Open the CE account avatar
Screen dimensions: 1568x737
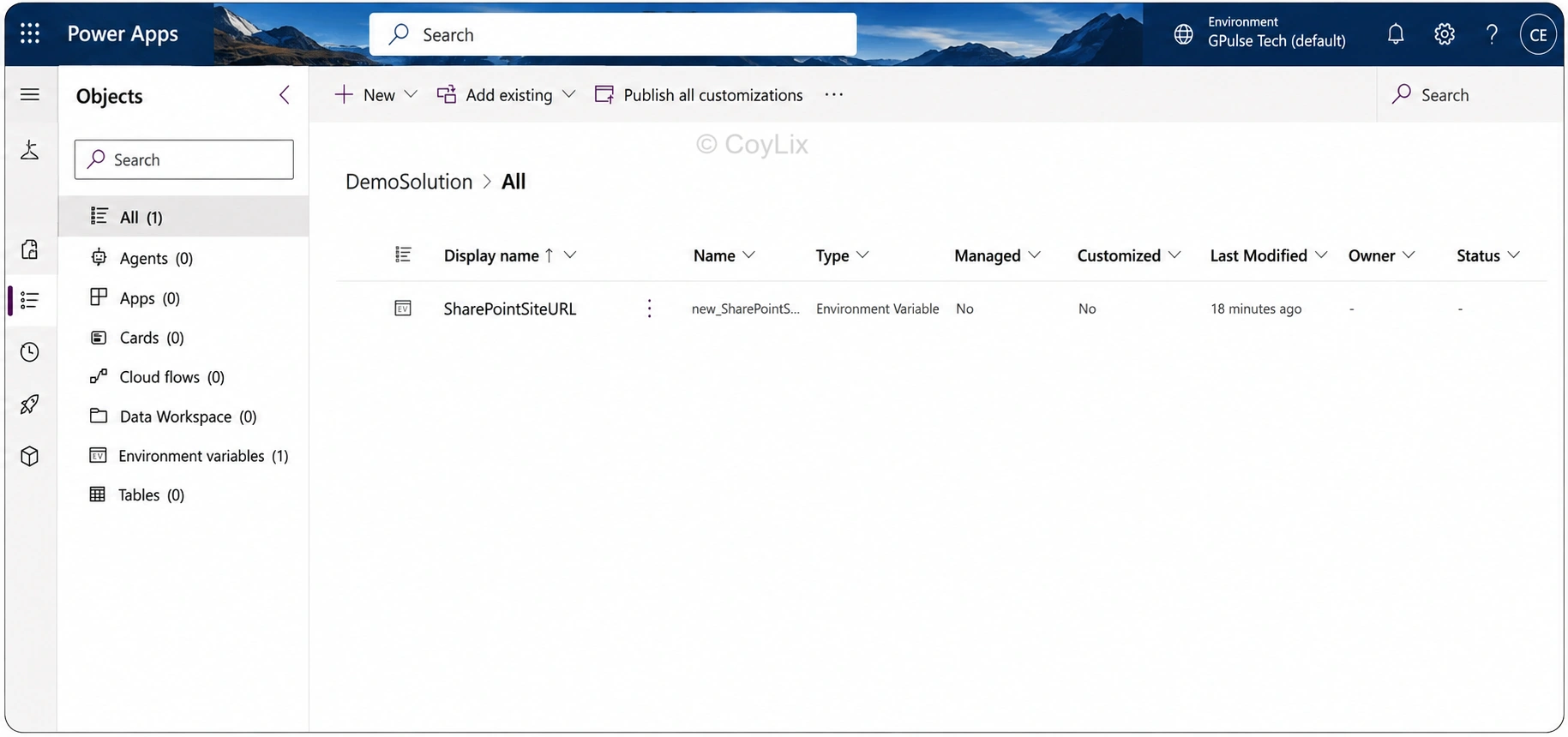click(x=1538, y=35)
